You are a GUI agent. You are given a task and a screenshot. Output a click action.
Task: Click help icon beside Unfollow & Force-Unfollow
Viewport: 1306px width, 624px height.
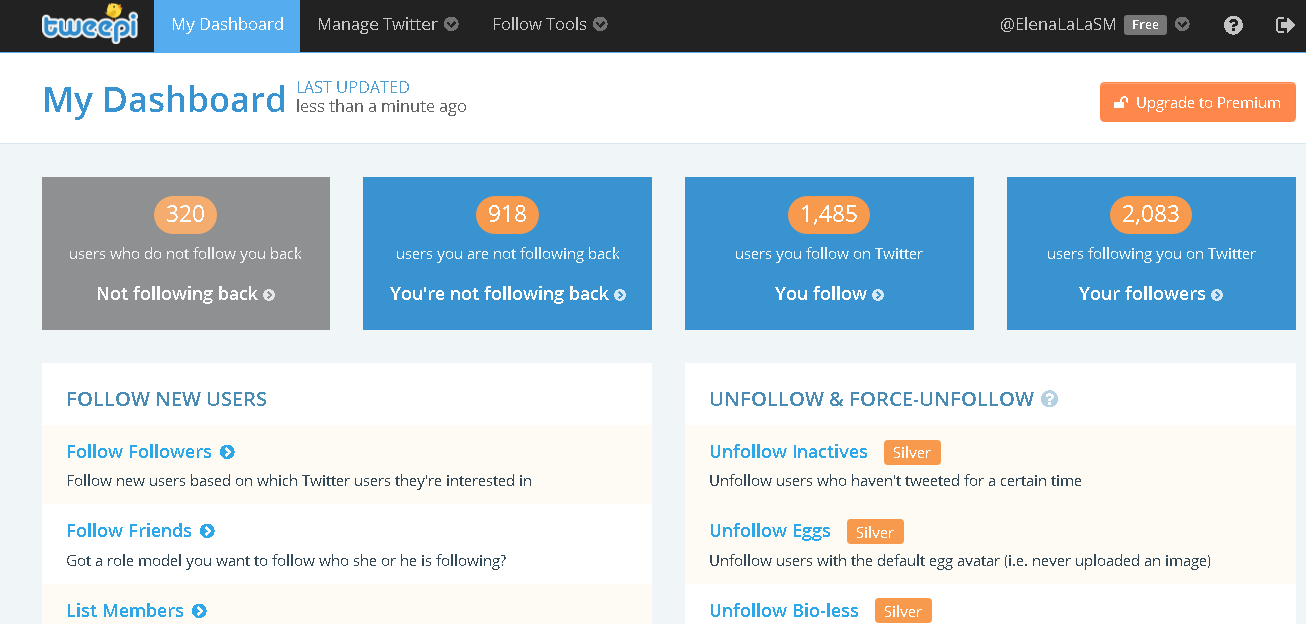(1049, 398)
